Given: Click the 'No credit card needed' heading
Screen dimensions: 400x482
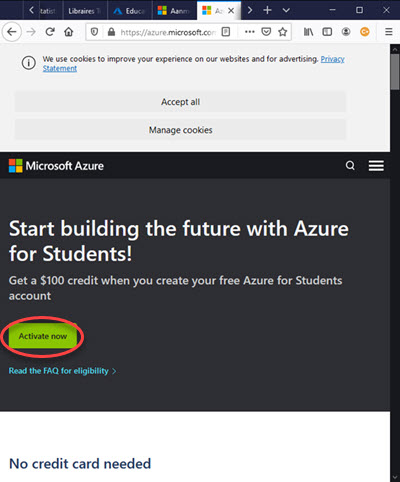Looking at the screenshot, I should pos(80,464).
